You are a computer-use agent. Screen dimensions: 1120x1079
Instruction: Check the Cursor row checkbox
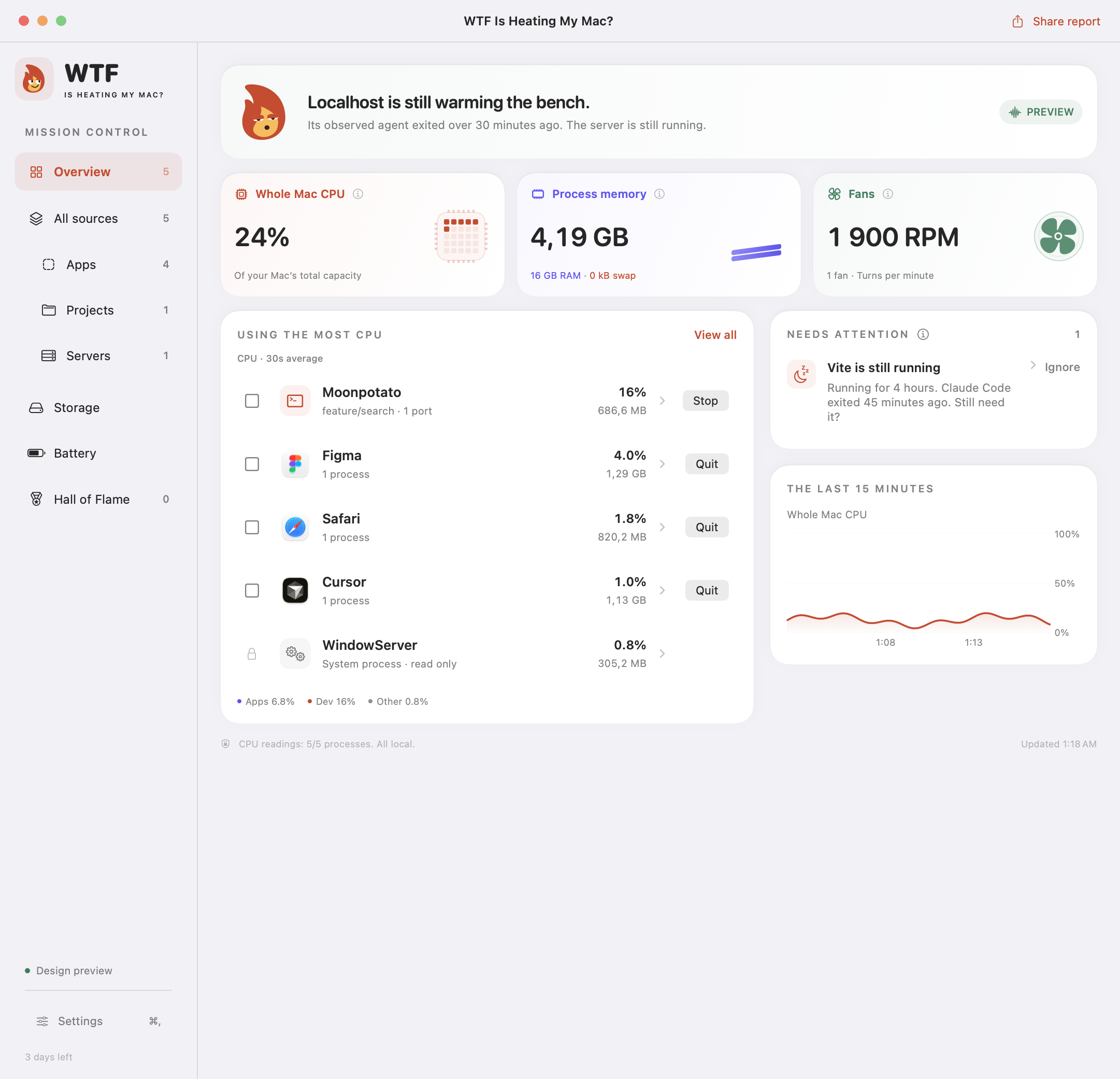(x=251, y=590)
